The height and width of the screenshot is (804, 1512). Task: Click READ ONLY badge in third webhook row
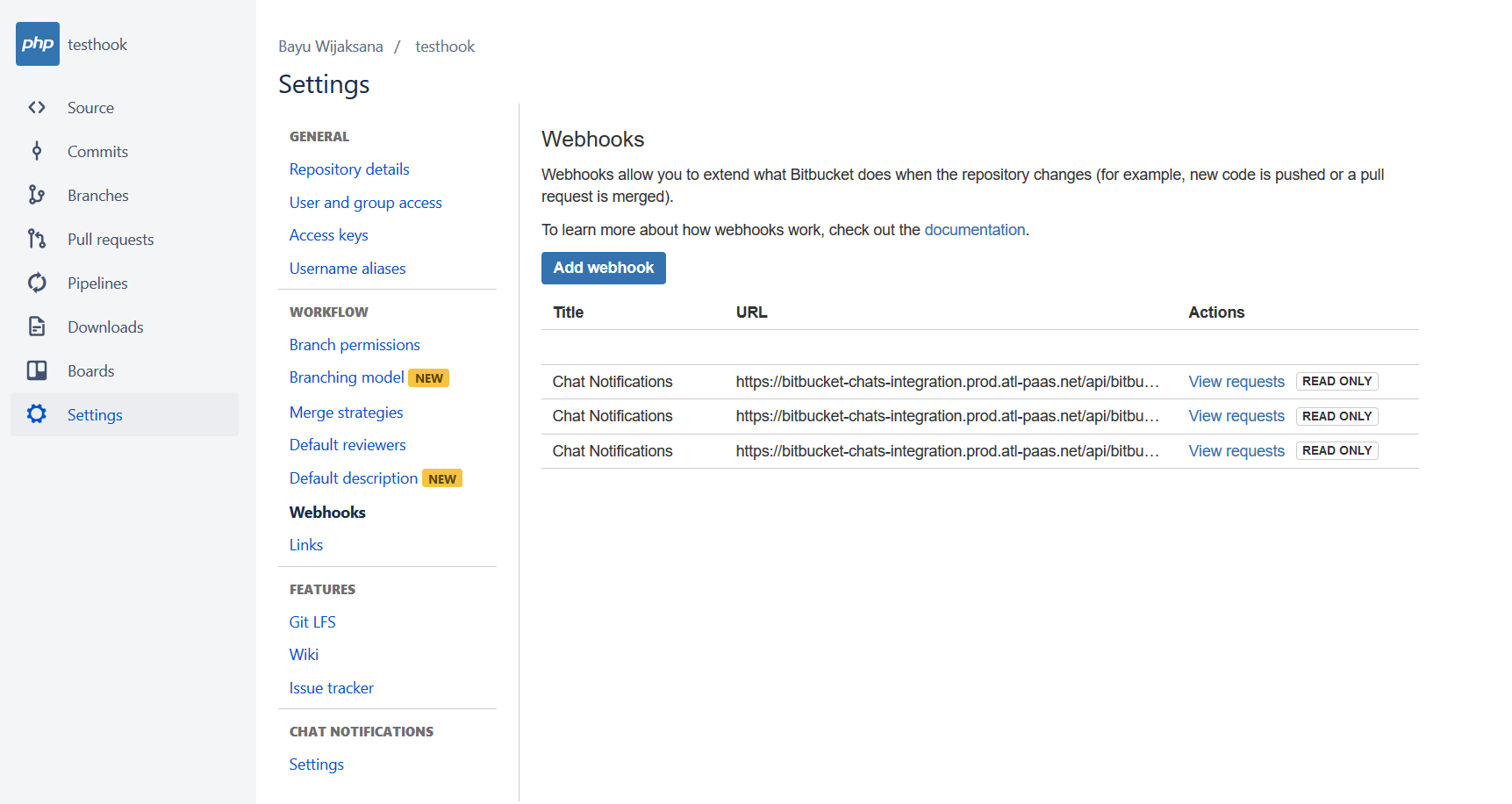point(1336,451)
